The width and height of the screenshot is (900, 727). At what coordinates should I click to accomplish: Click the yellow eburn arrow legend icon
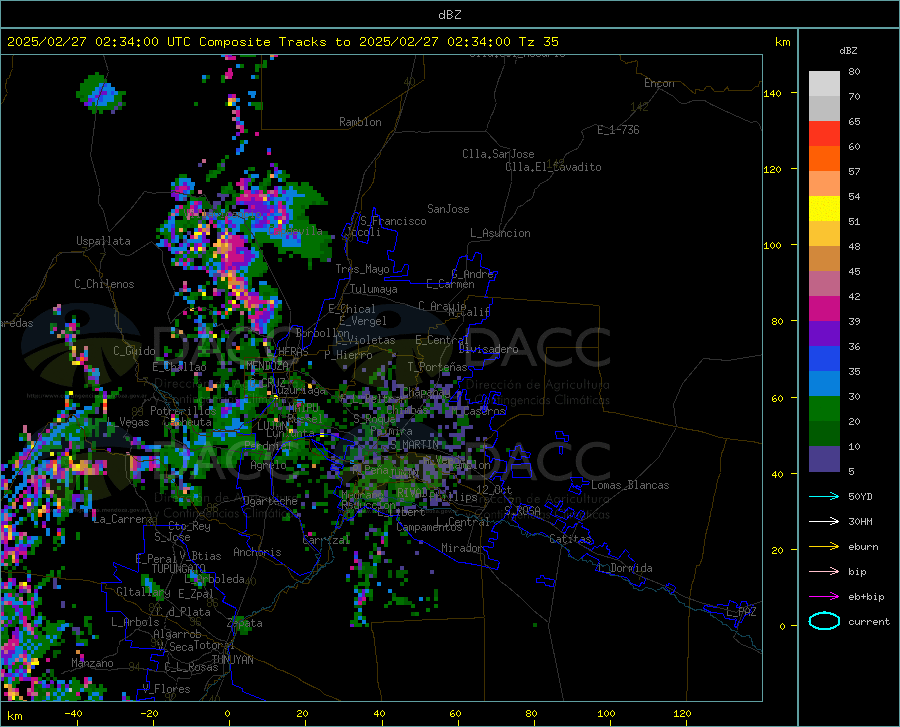[824, 546]
